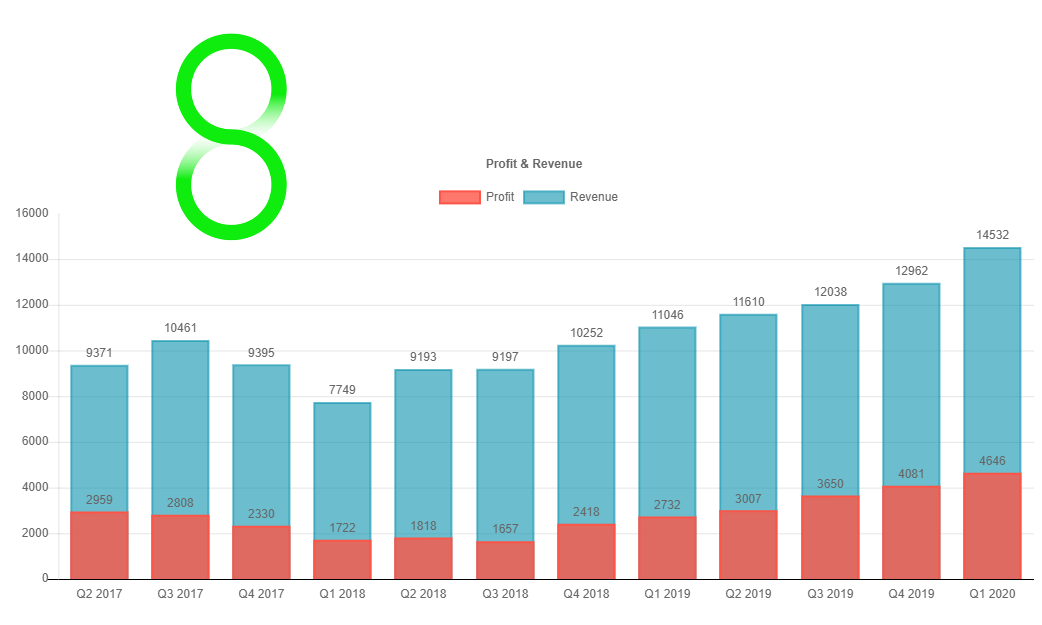
Task: Click the 8000 y-axis tick label
Action: click(35, 396)
